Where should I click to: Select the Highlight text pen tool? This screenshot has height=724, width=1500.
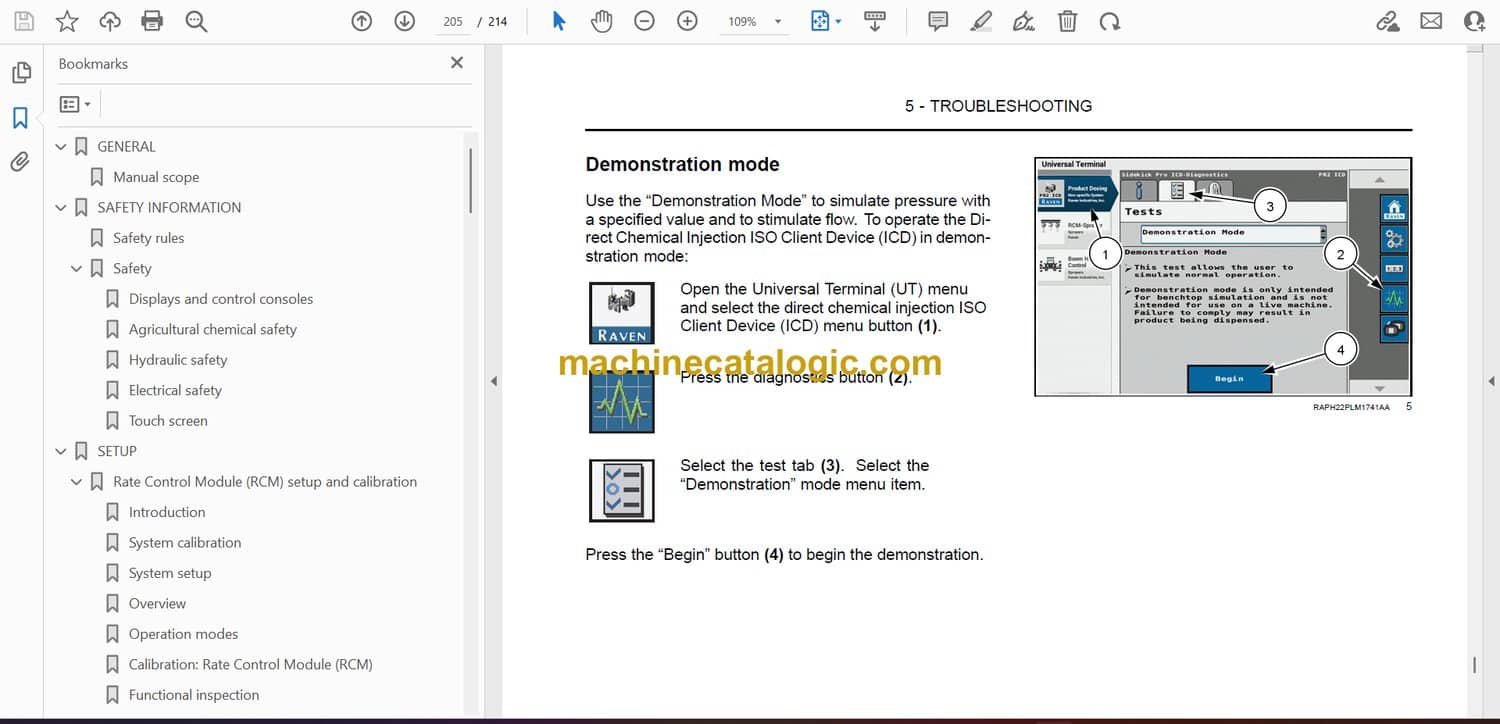tap(981, 21)
